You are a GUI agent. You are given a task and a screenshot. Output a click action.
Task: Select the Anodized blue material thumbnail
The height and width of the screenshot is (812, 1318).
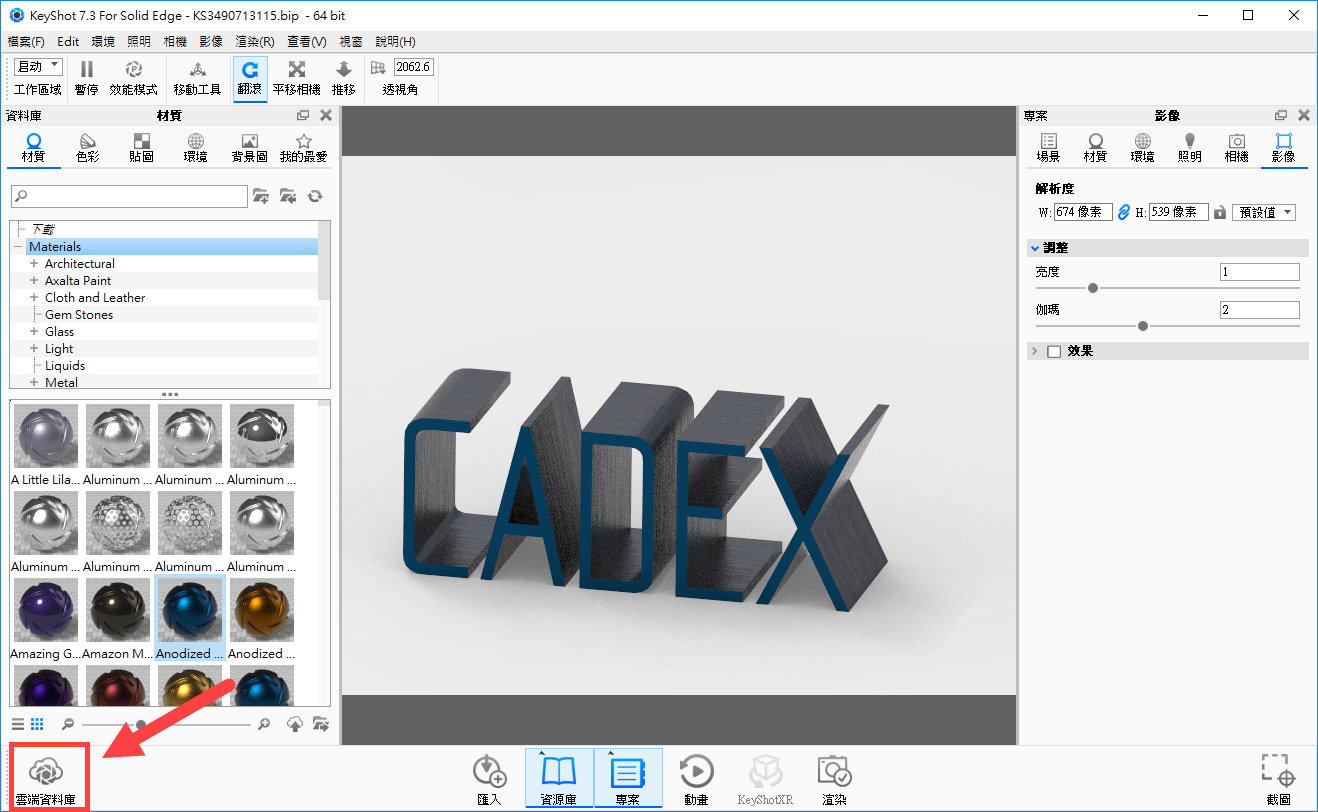point(190,611)
